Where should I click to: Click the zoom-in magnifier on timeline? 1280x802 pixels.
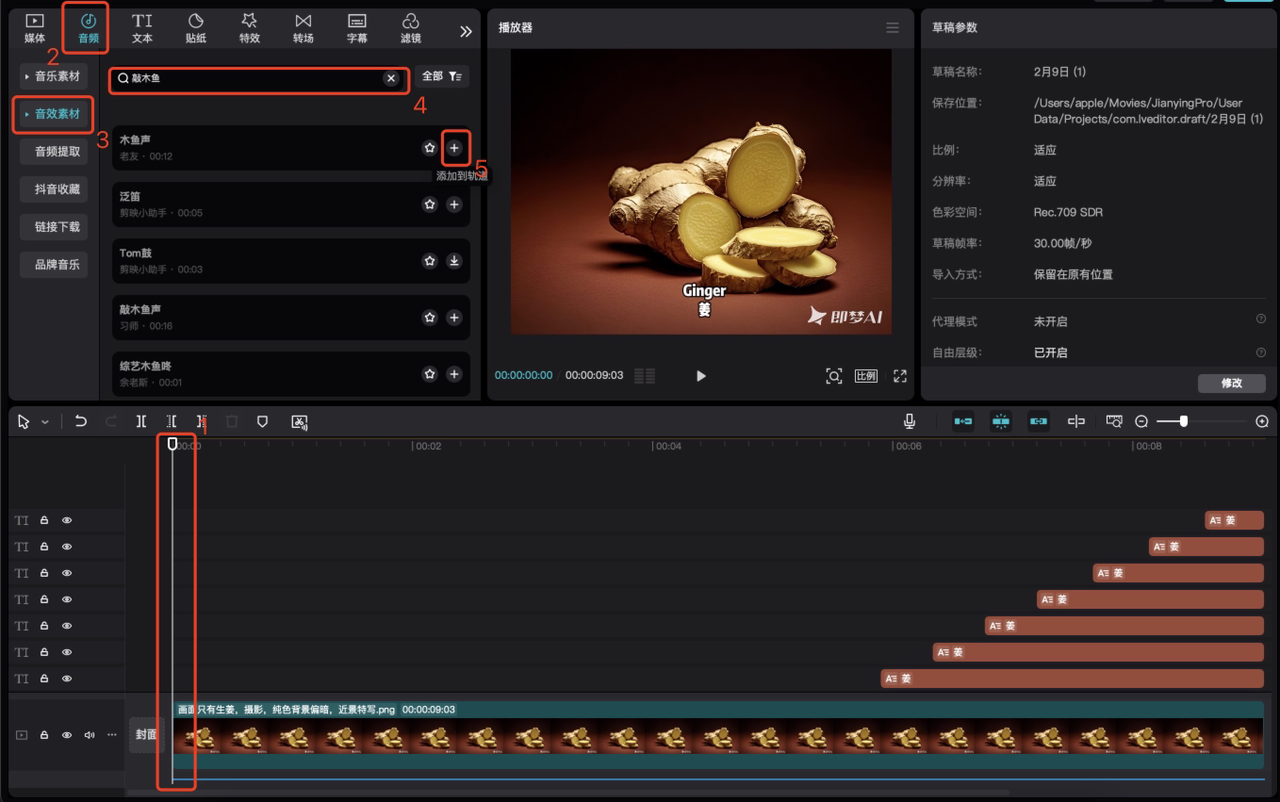pyautogui.click(x=1262, y=422)
